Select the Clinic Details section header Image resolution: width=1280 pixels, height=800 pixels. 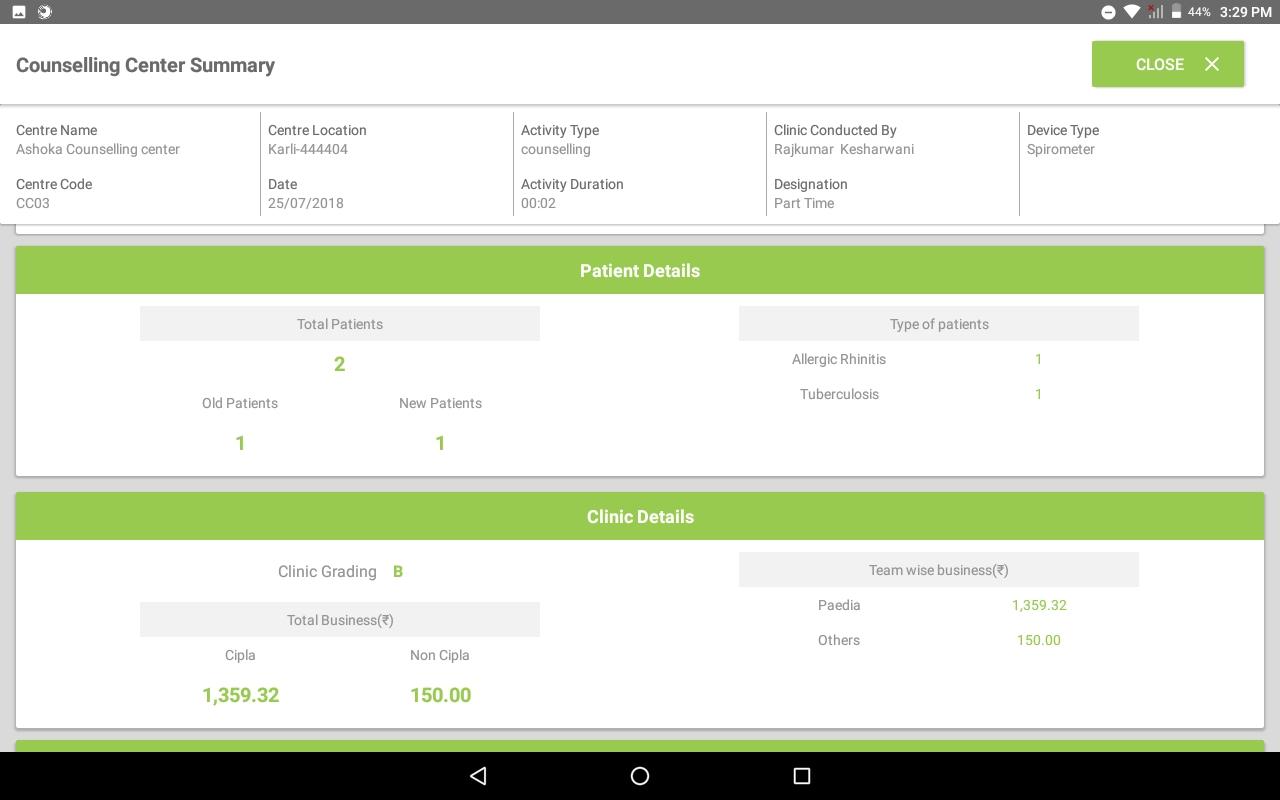[x=640, y=516]
